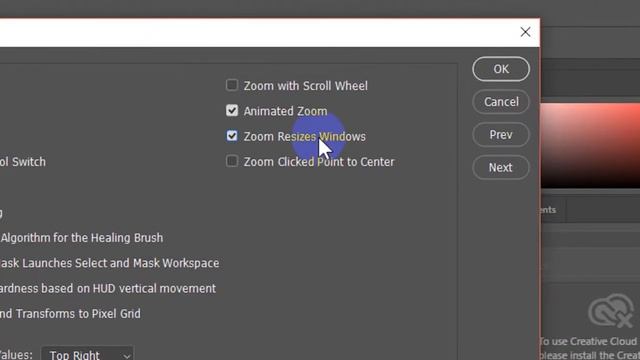Confirm preferences with OK button
Screen dimensions: 640x360
501,69
